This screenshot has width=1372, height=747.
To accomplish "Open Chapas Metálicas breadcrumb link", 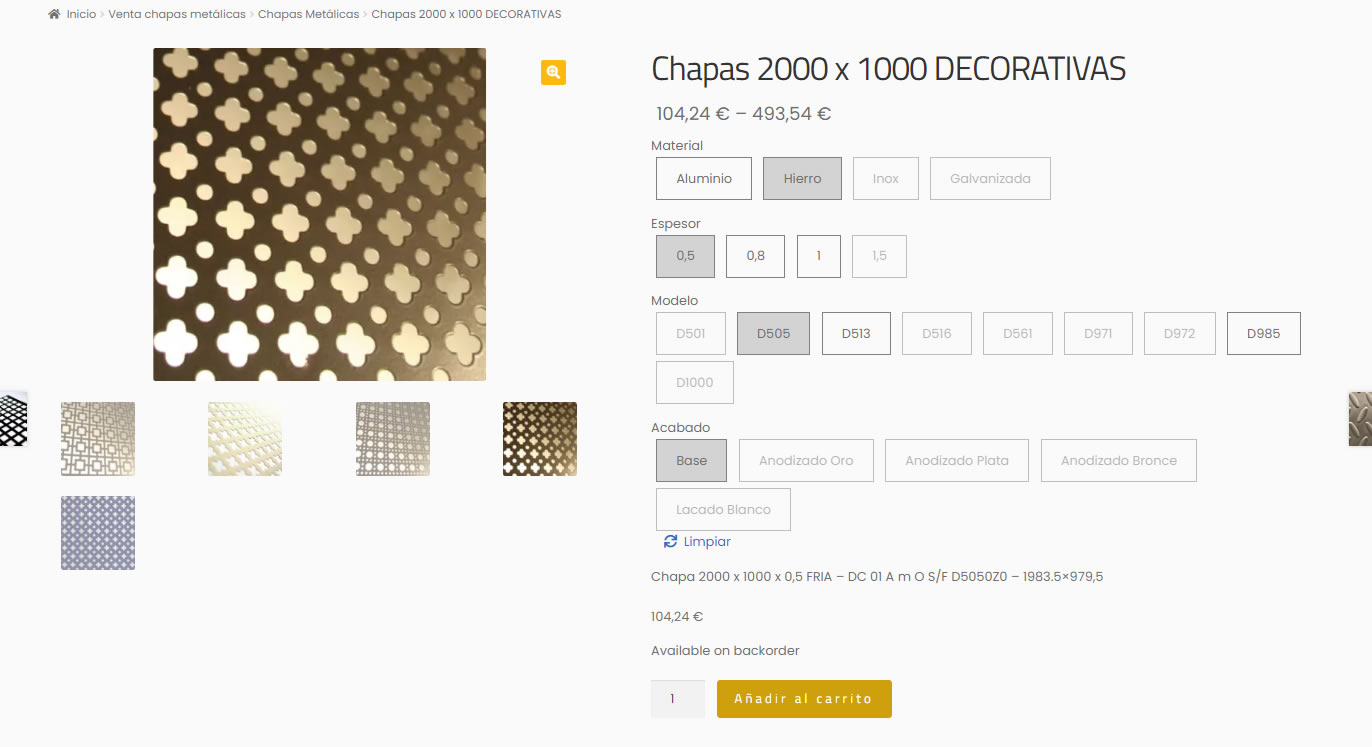I will coord(308,14).
